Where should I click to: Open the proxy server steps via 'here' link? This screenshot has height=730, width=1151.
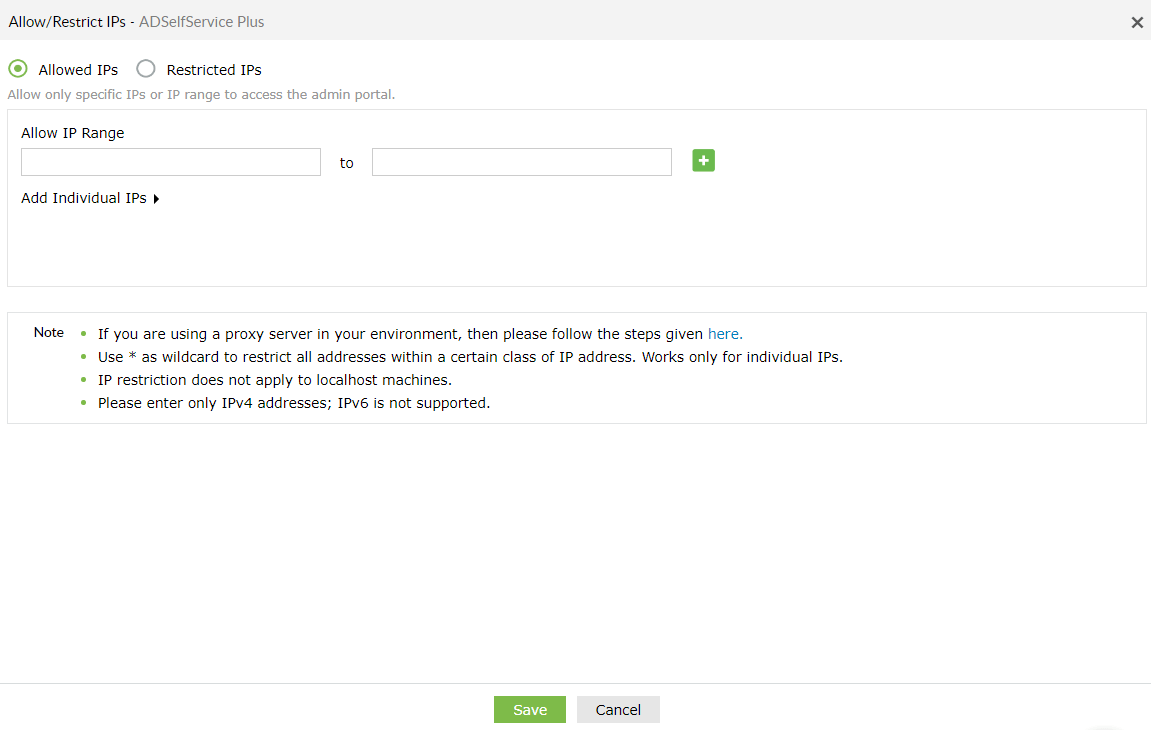tap(723, 333)
